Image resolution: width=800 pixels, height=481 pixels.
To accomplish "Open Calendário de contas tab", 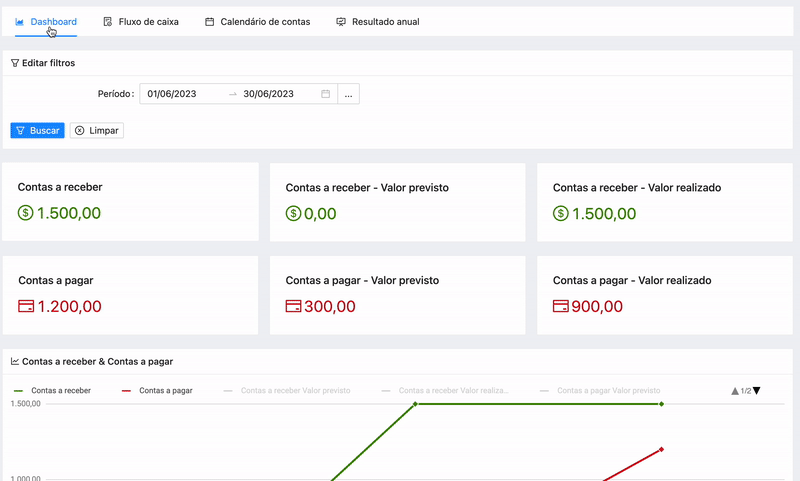I will (258, 22).
